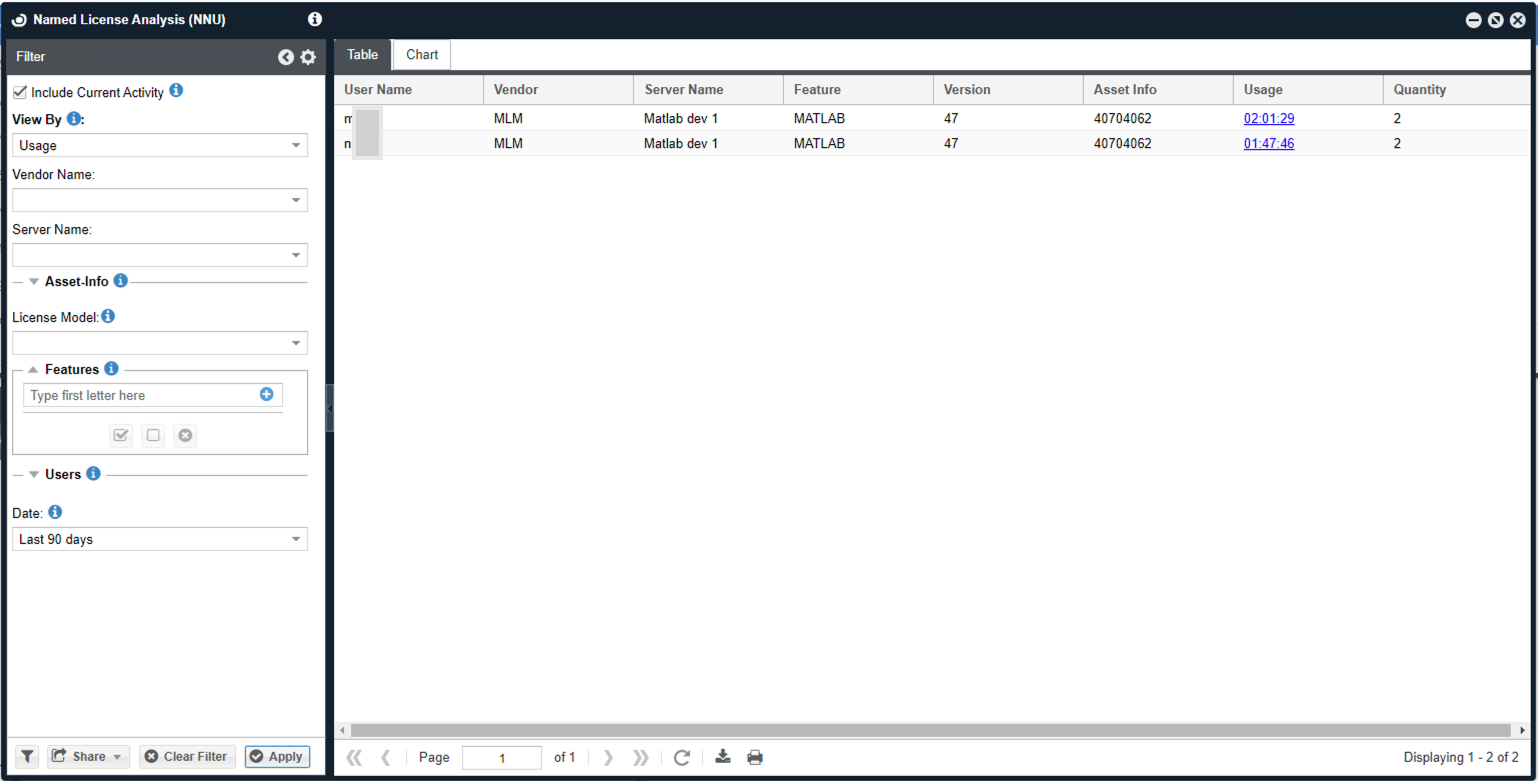The height and width of the screenshot is (781, 1538).
Task: Open the View By Usage dropdown
Action: click(160, 145)
